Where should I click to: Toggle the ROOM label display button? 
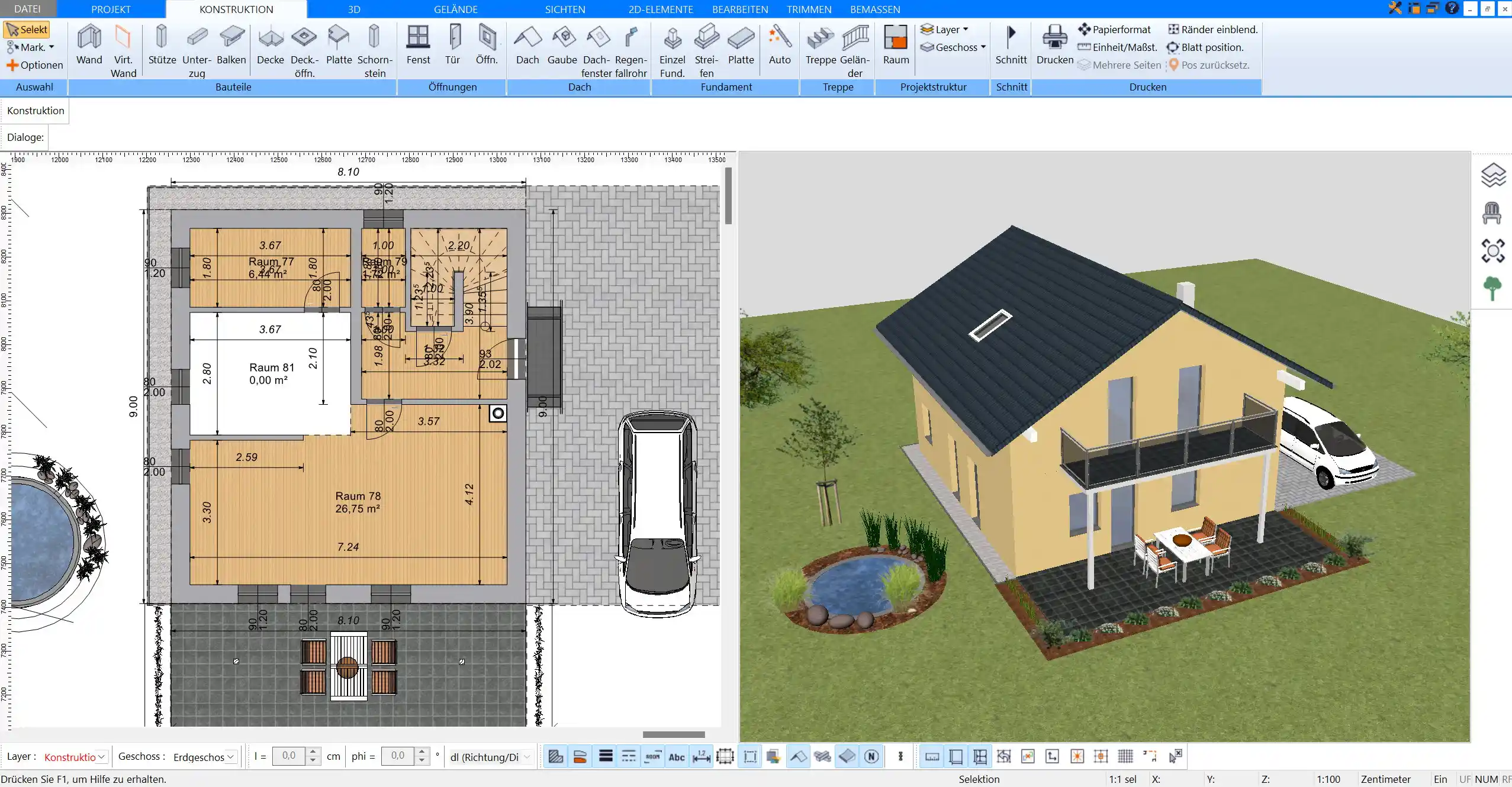[652, 756]
